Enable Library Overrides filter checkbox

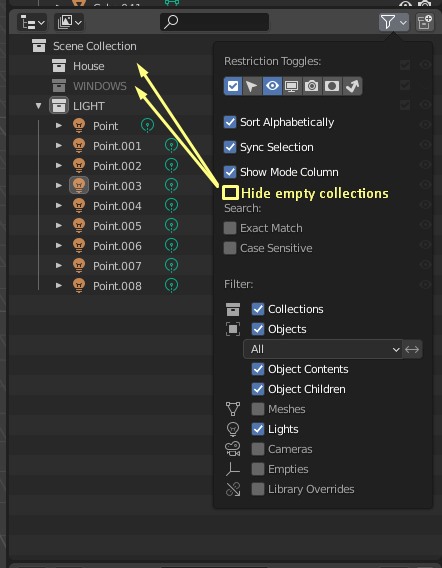(x=258, y=489)
